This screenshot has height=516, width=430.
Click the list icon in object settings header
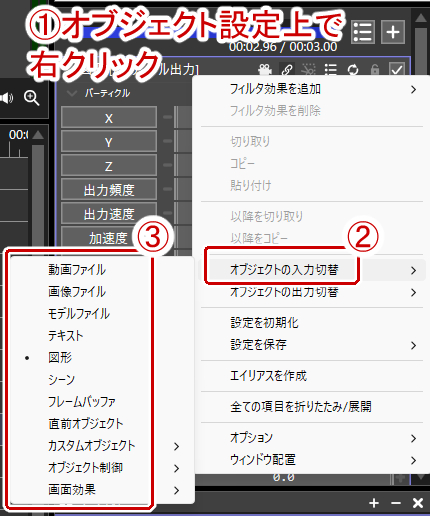tap(330, 70)
